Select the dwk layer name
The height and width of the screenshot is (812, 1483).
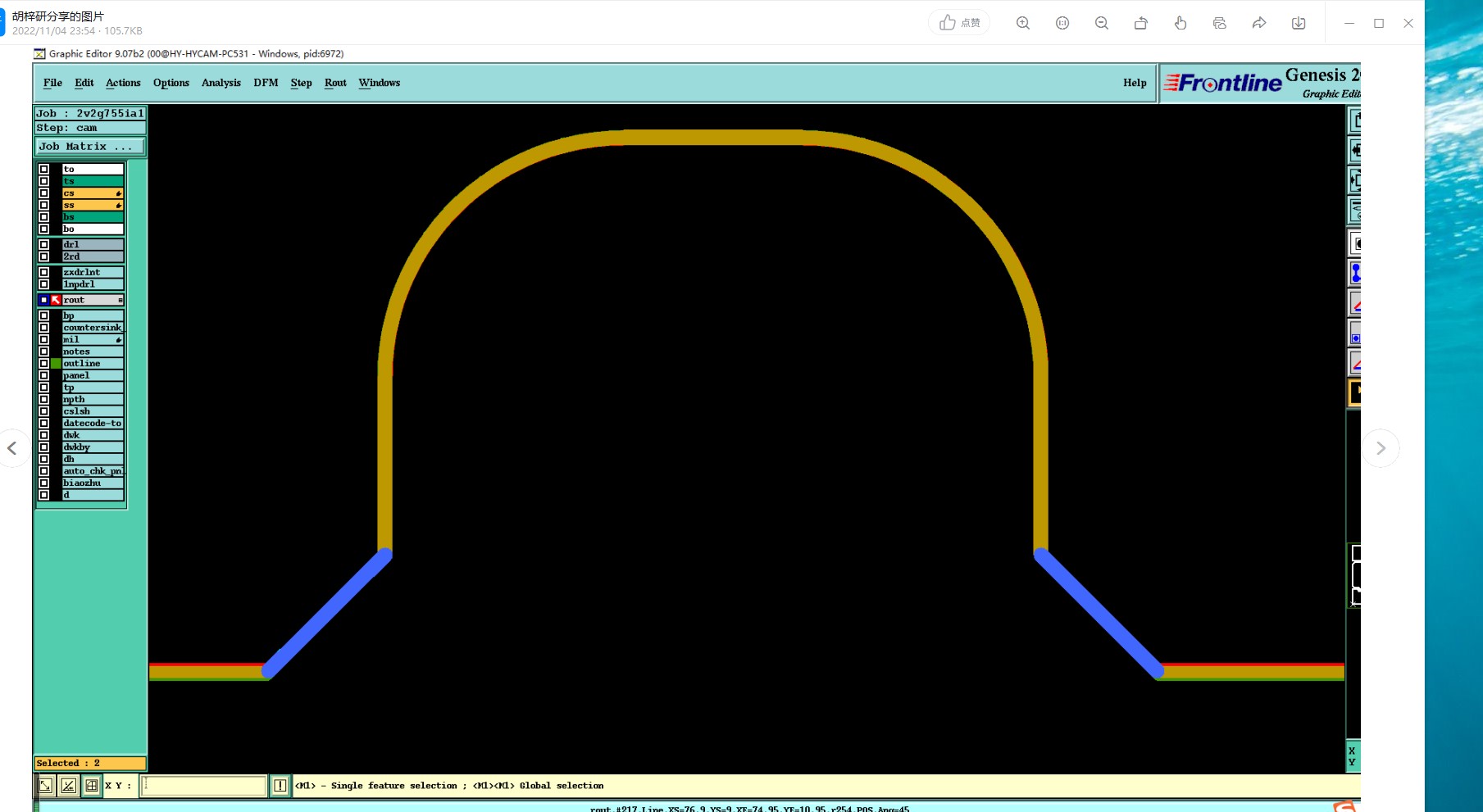pyautogui.click(x=93, y=435)
